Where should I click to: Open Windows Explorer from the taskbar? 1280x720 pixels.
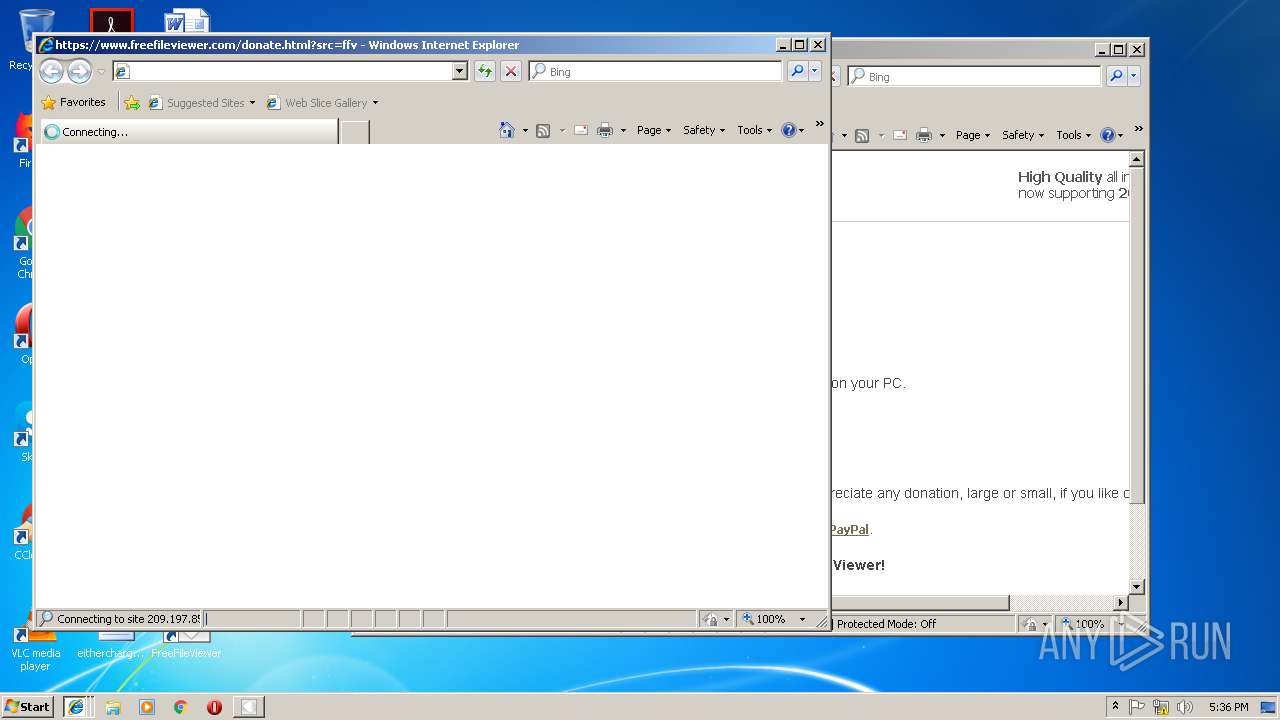pyautogui.click(x=113, y=707)
